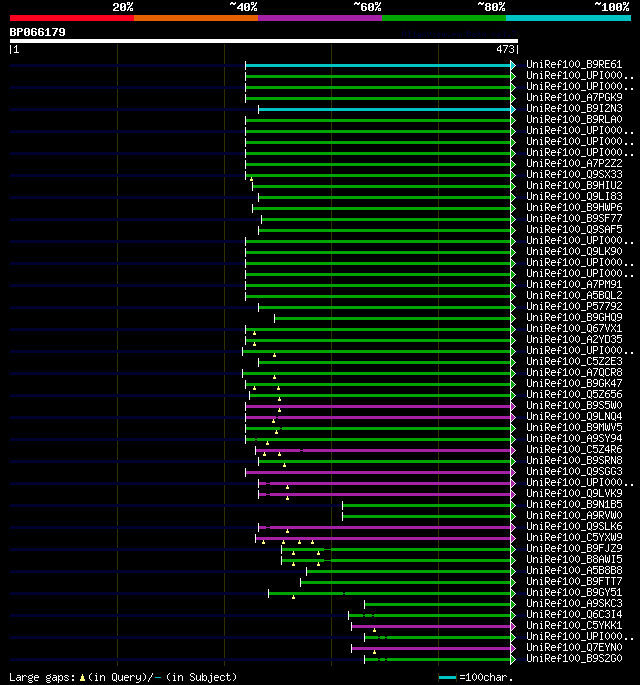
Task: Select the UniRef100_B9HWP6 label
Action: [x=574, y=207]
